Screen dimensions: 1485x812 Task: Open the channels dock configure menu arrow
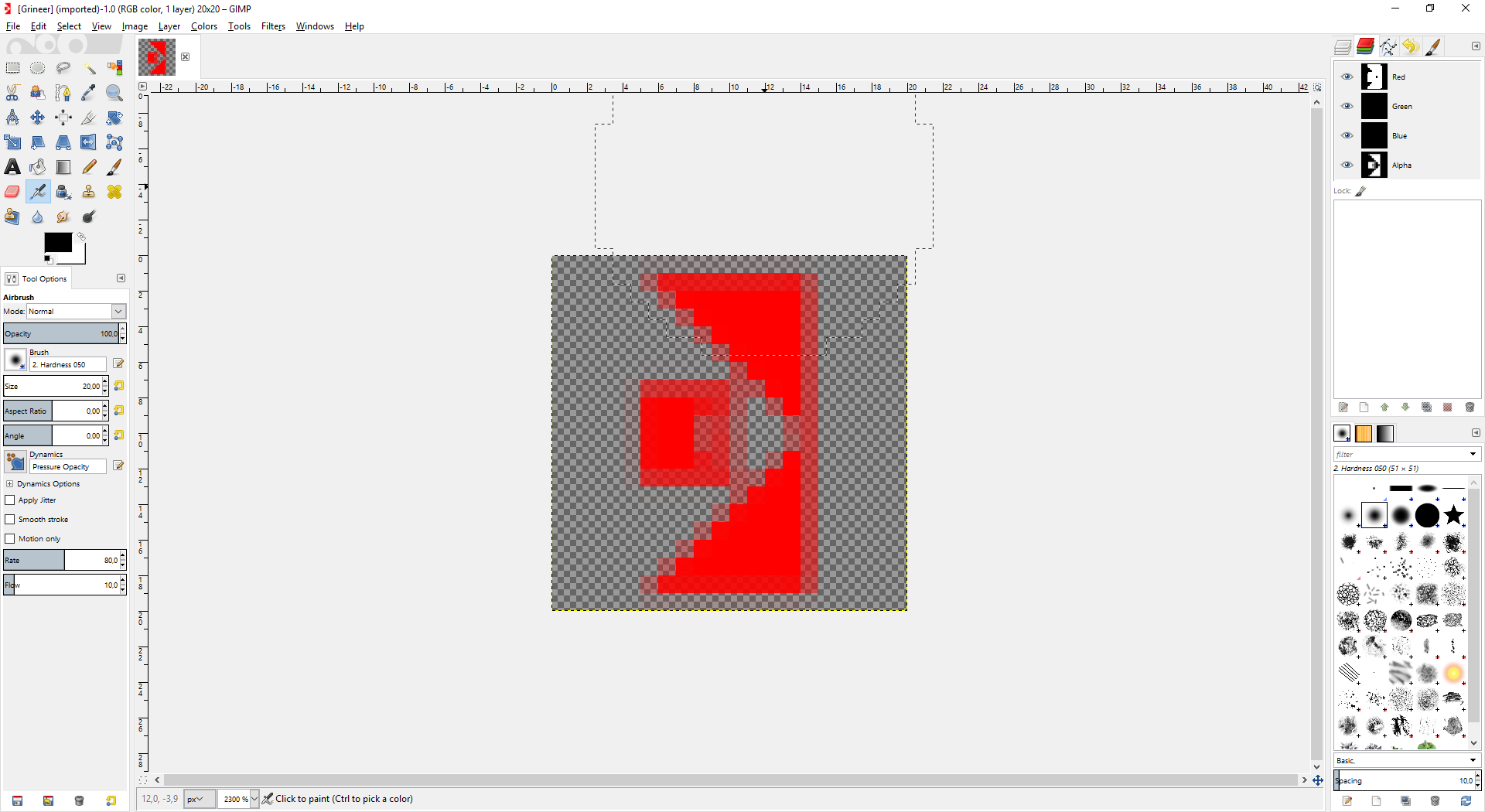point(1476,46)
